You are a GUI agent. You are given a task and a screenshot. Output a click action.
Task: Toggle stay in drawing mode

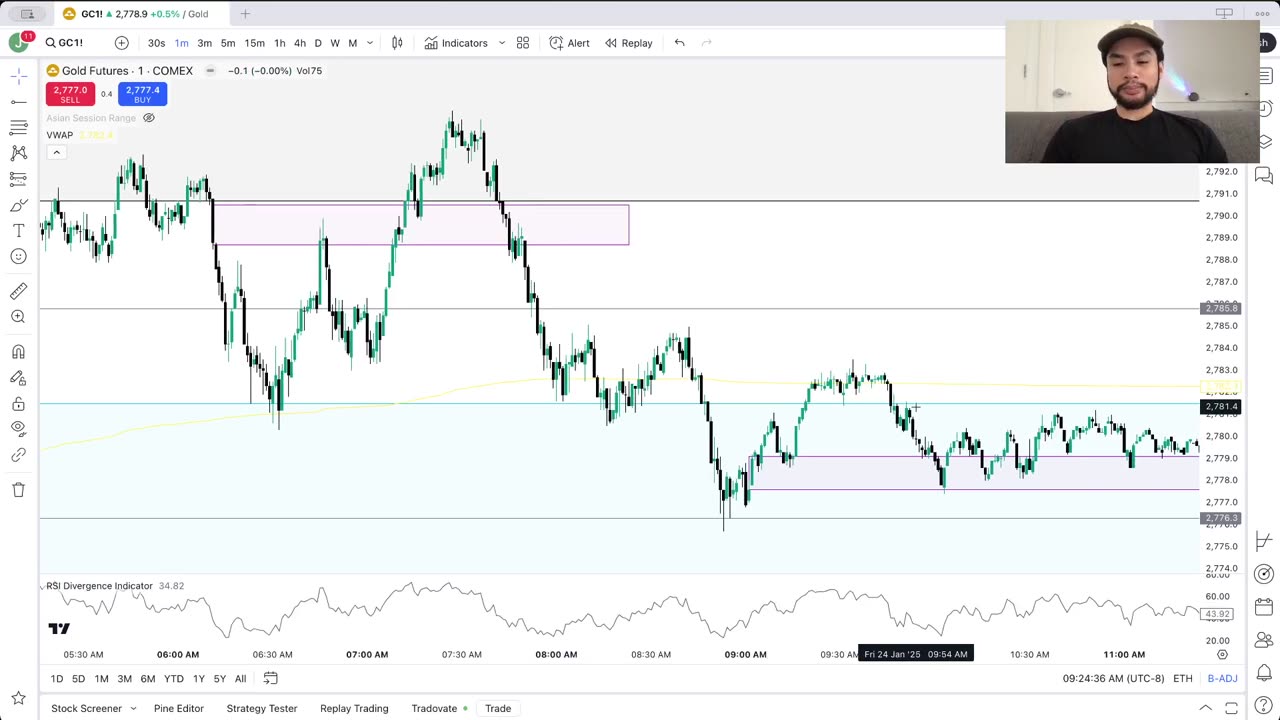[19, 378]
